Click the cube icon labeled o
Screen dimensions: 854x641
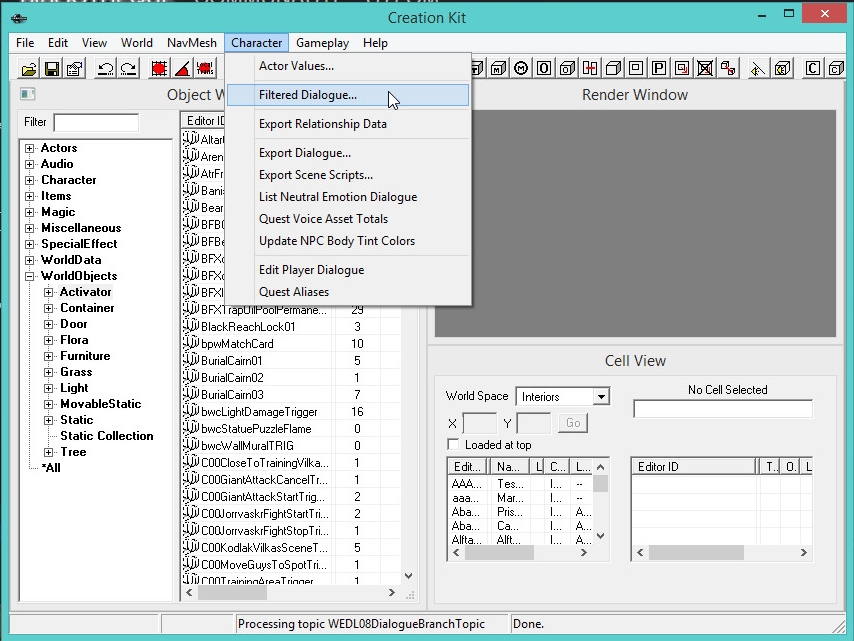(x=567, y=69)
